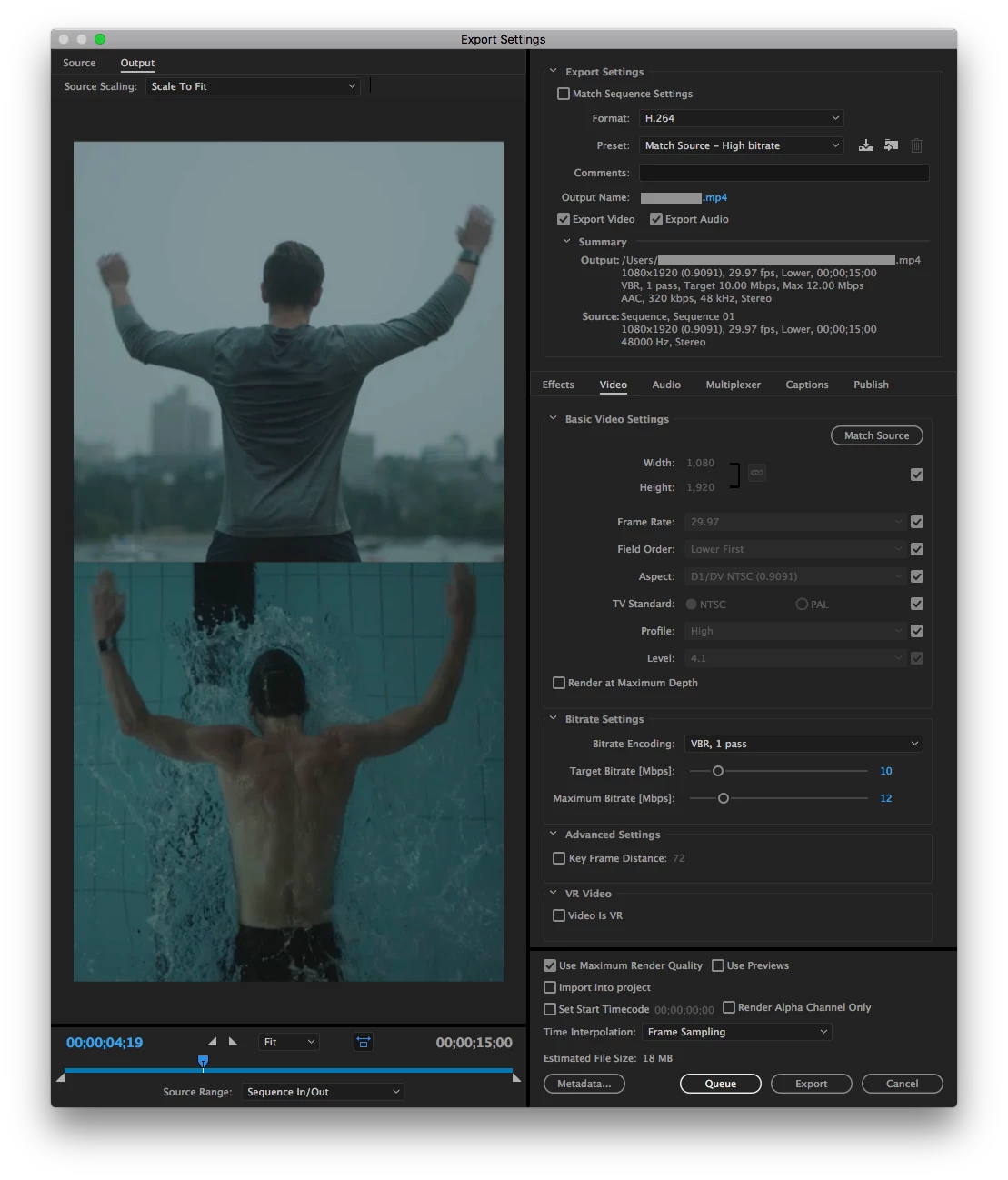
Task: Enable Key Frame Distance checkbox
Action: pos(559,858)
